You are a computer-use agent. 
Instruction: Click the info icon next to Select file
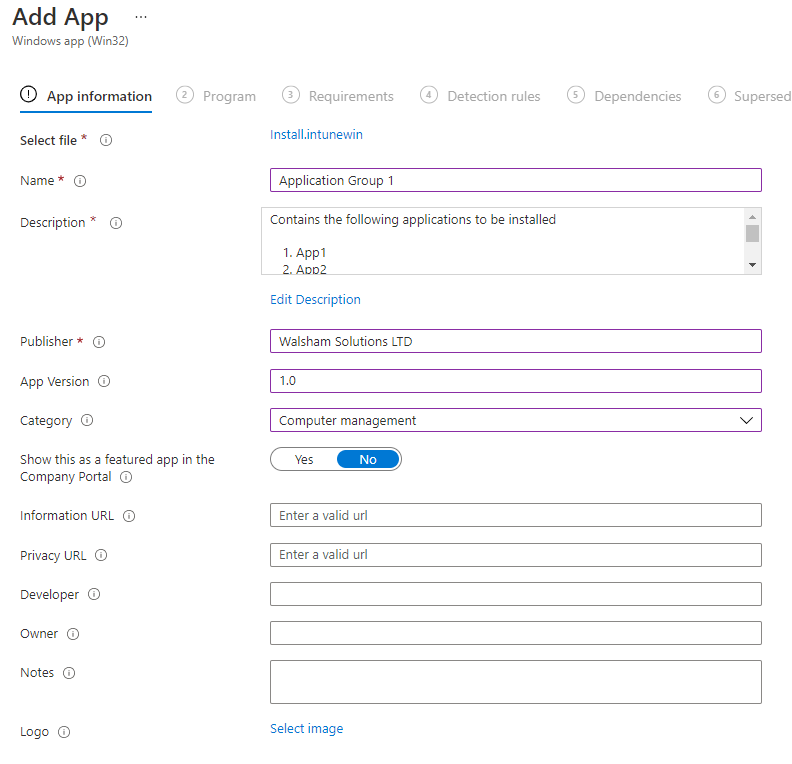point(106,140)
